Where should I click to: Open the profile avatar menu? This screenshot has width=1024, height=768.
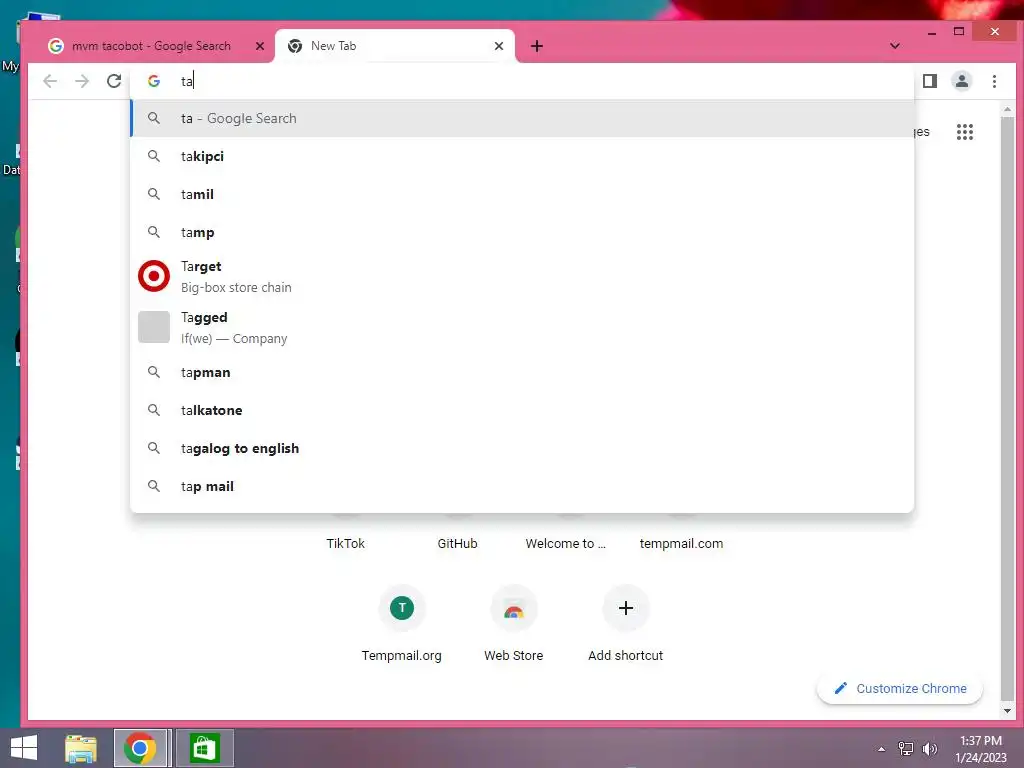click(x=961, y=81)
